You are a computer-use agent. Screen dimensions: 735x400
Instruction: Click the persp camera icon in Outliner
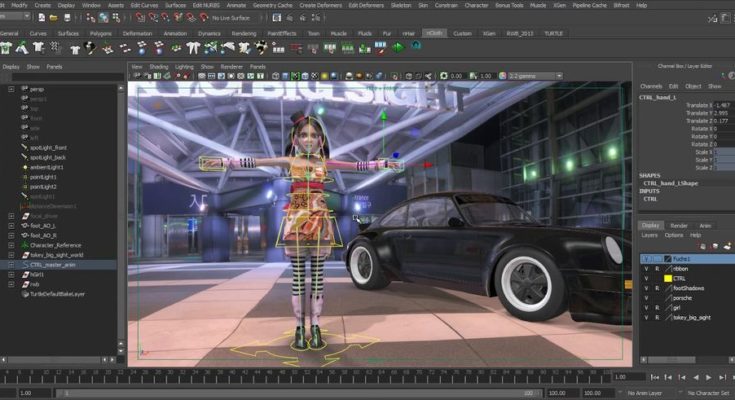click(x=24, y=89)
